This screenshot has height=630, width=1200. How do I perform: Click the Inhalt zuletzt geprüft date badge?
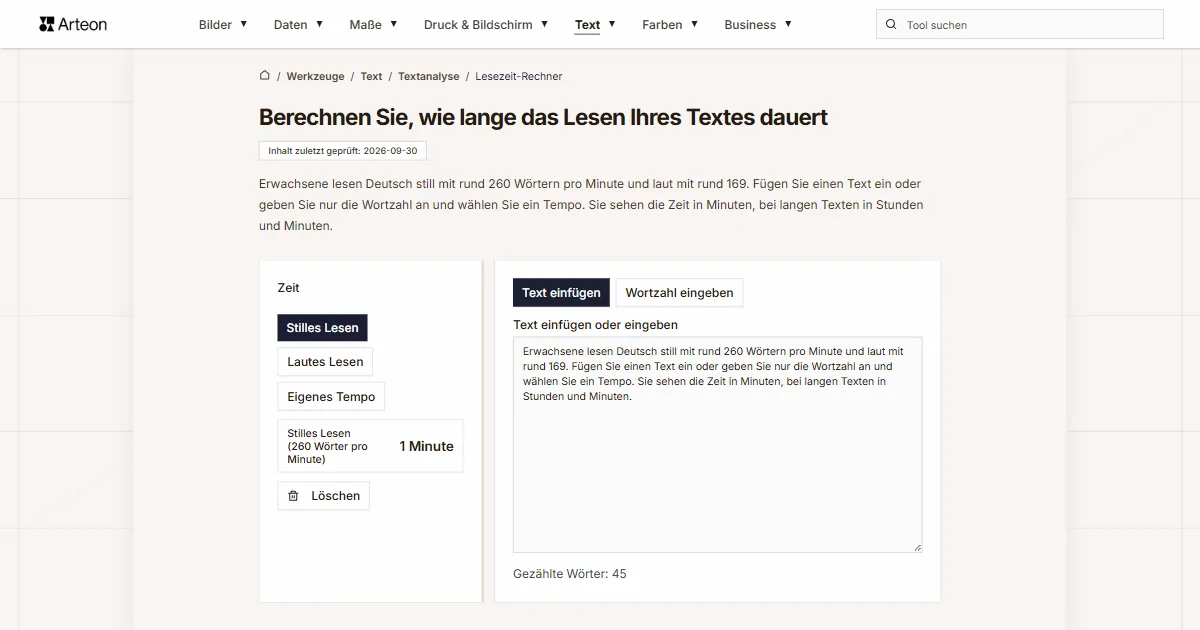(x=343, y=151)
